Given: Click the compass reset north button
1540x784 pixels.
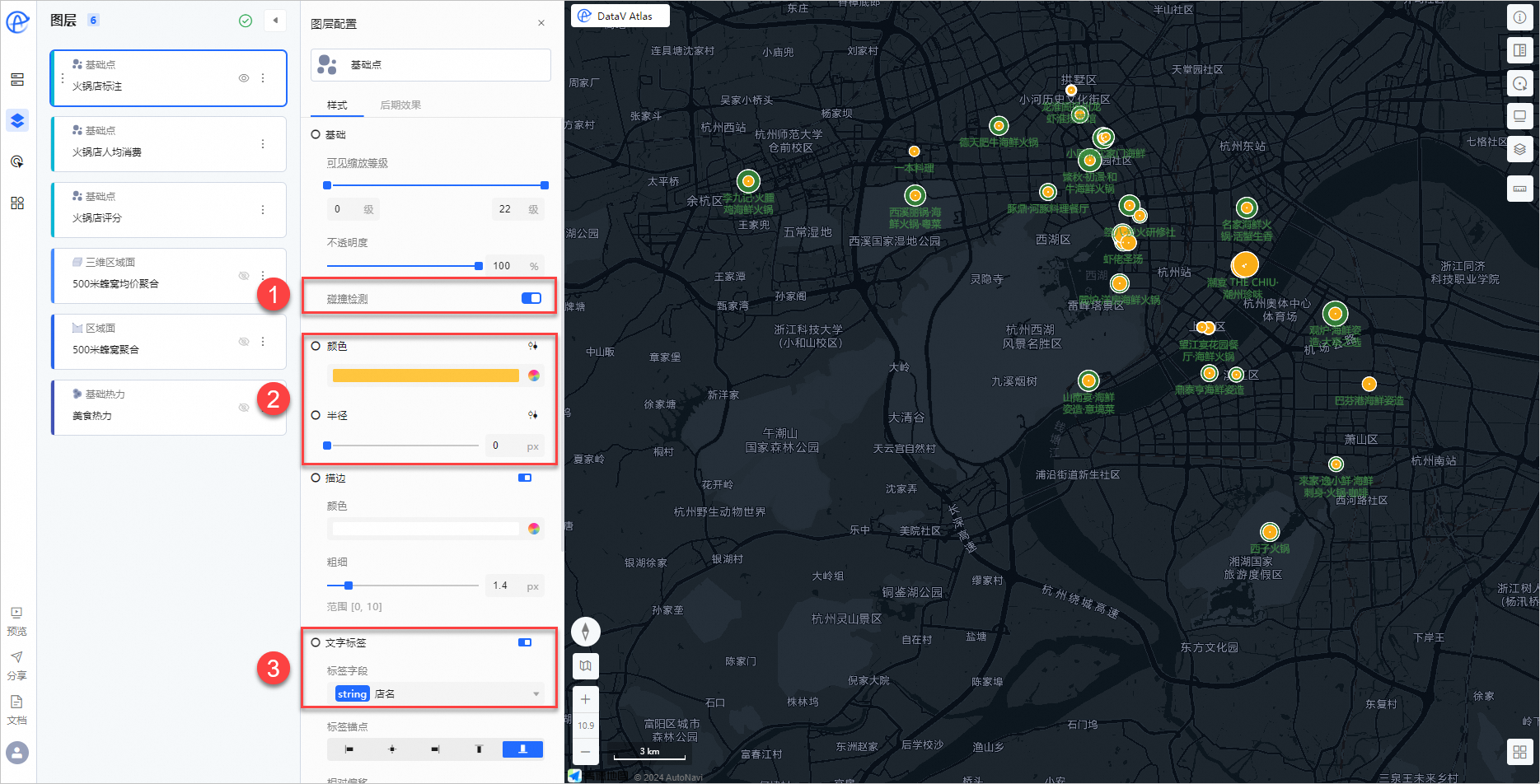Looking at the screenshot, I should point(585,632).
